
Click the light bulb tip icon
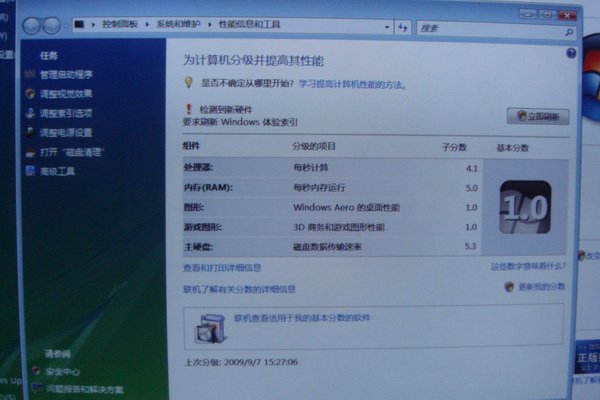[x=188, y=82]
